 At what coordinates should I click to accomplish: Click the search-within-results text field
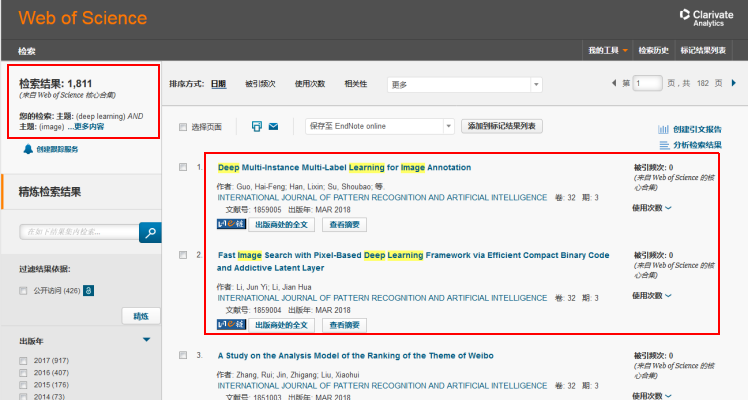[x=80, y=232]
